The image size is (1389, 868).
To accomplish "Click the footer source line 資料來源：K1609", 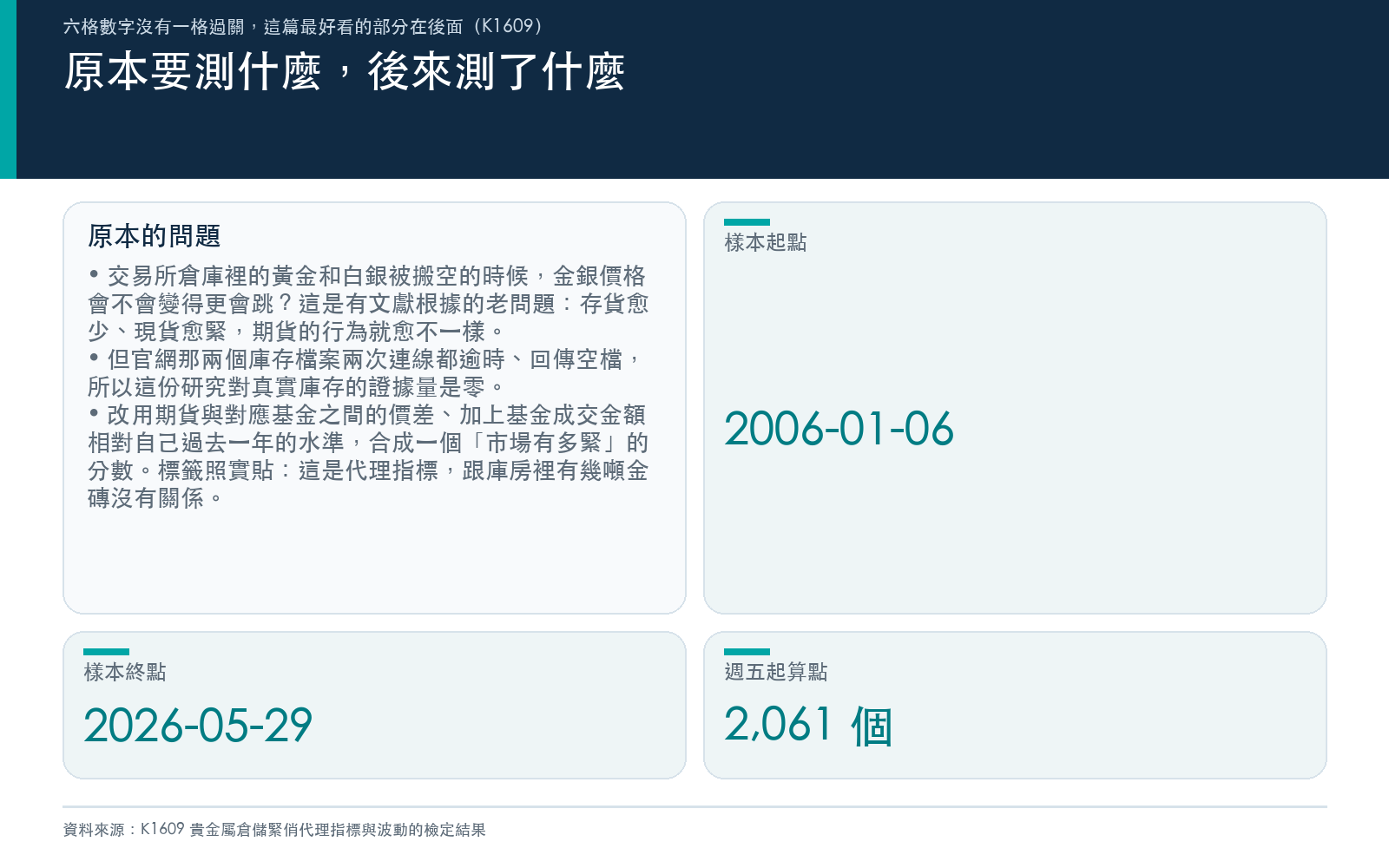I will click(x=274, y=830).
